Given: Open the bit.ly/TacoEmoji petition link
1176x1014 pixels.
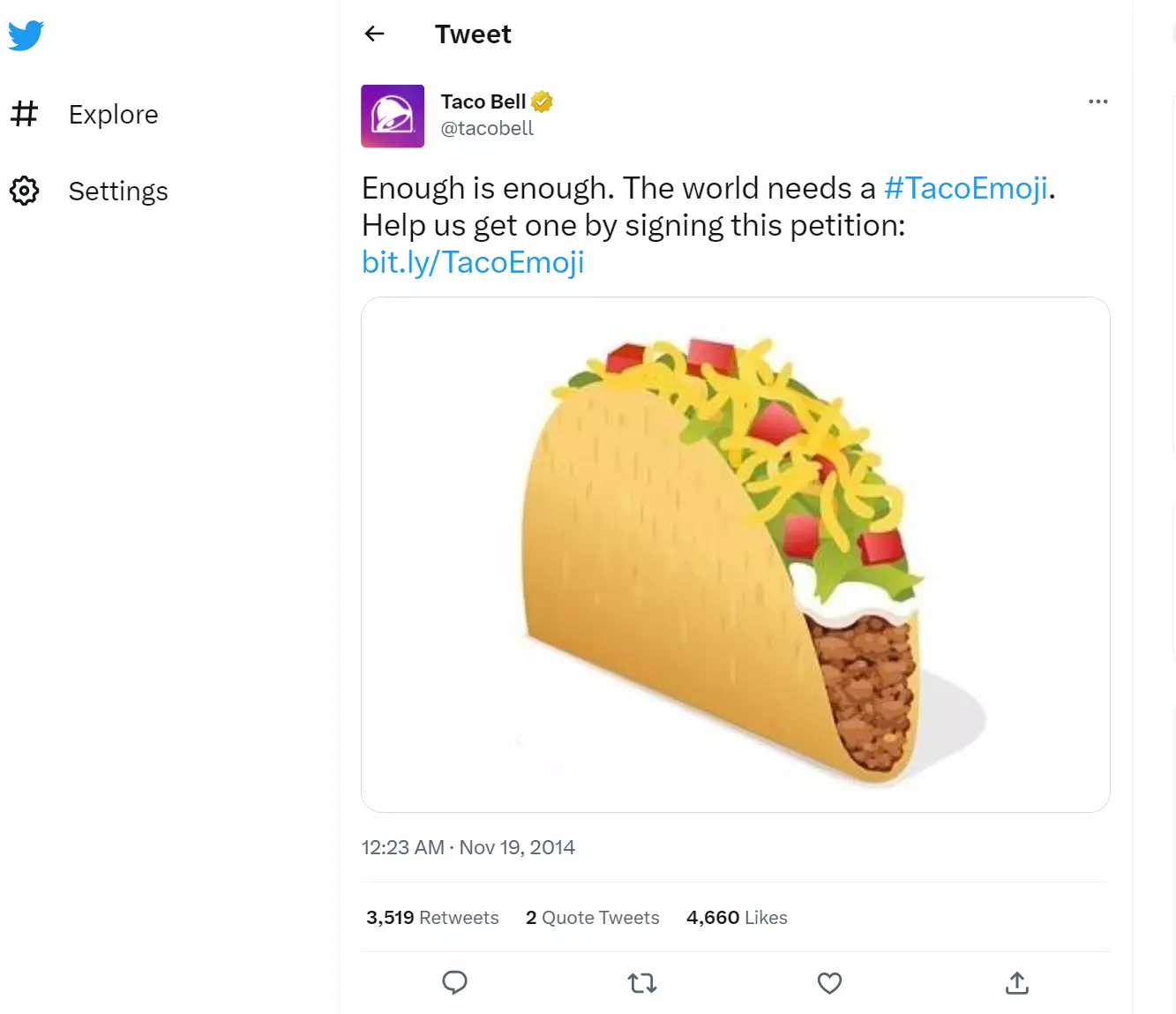Looking at the screenshot, I should 472,261.
